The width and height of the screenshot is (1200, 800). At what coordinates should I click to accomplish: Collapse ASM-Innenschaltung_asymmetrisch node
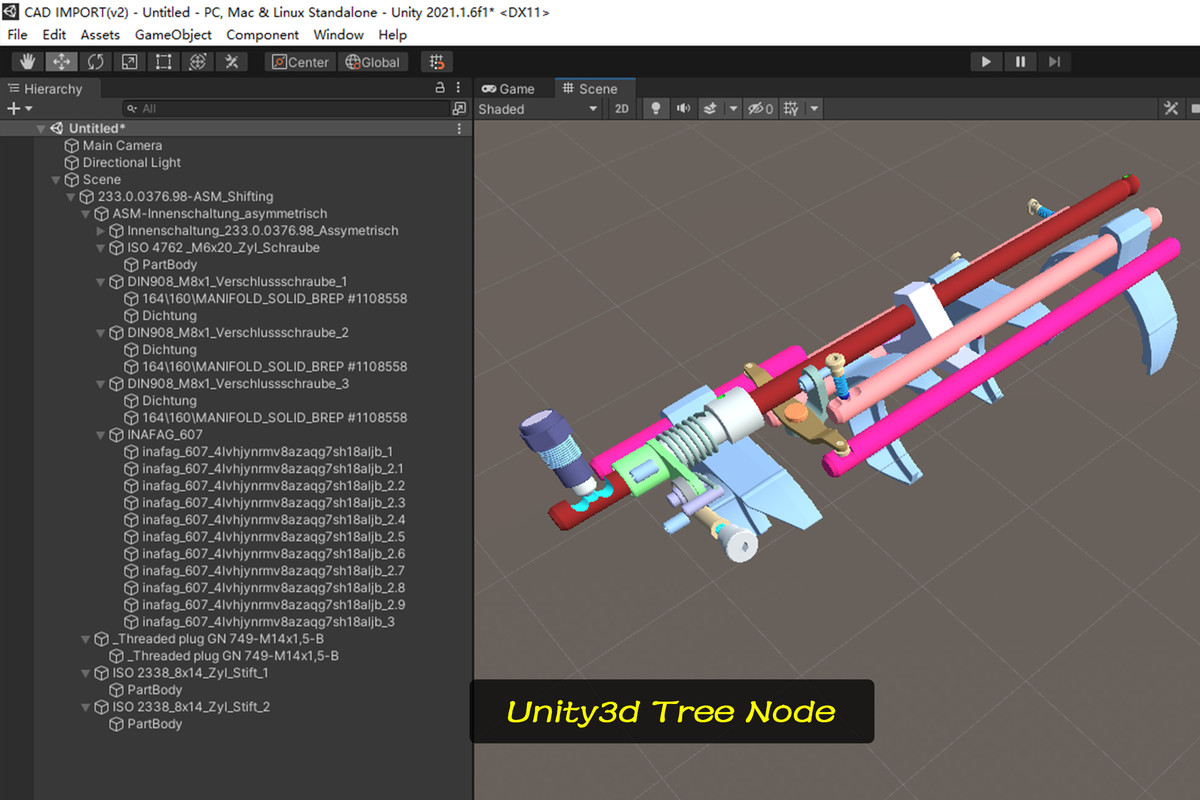pyautogui.click(x=86, y=214)
